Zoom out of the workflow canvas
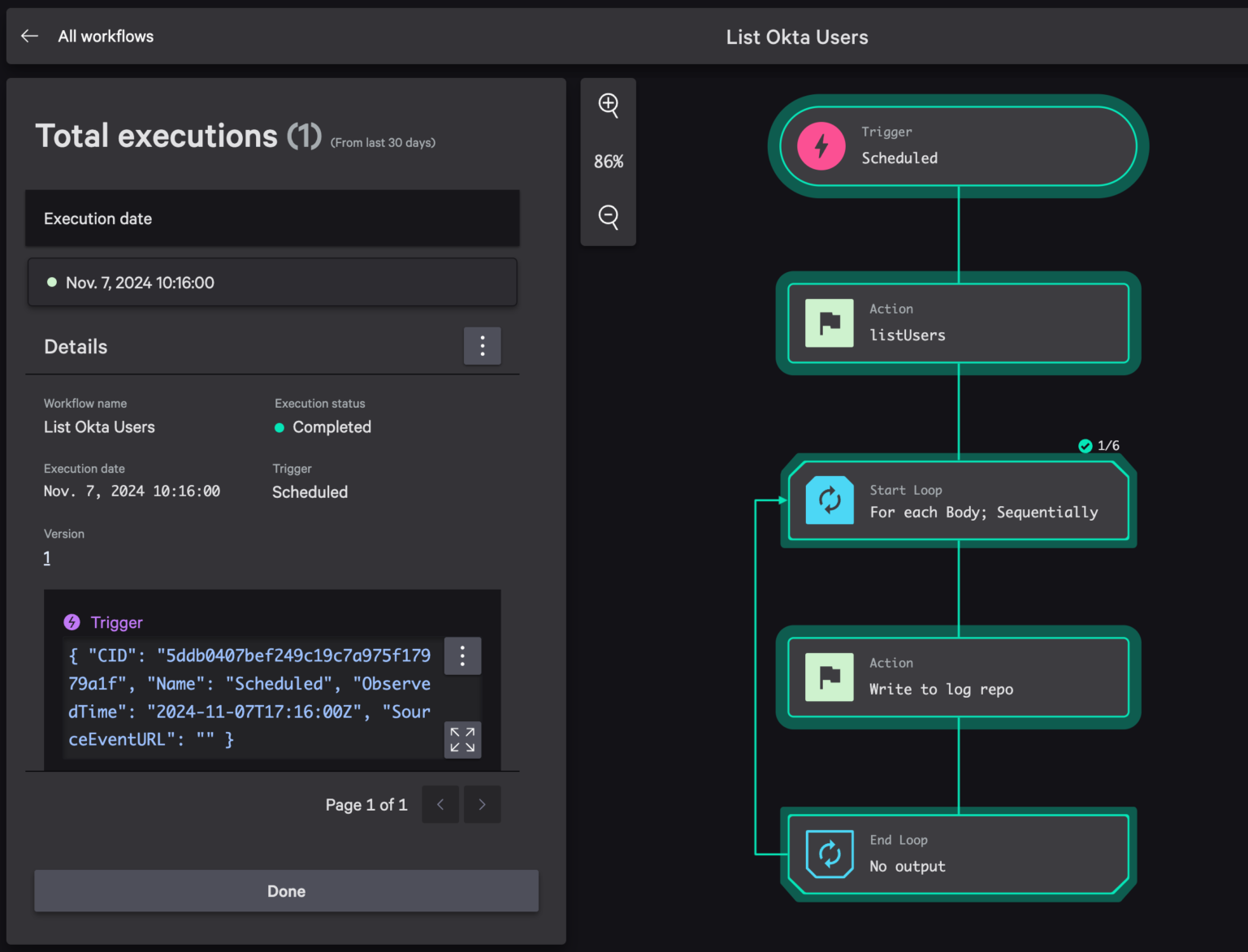 point(609,217)
